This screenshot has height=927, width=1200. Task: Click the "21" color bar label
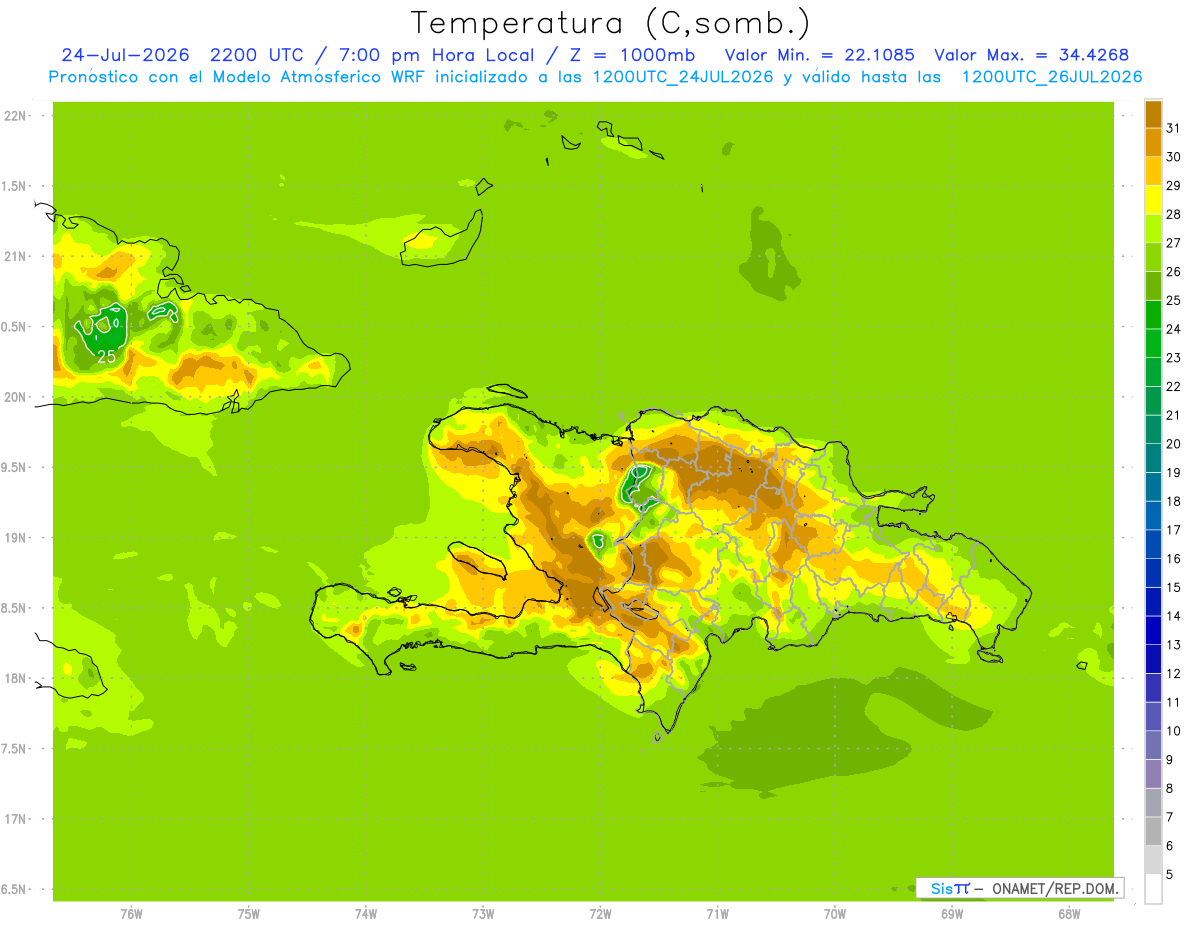(x=1173, y=415)
